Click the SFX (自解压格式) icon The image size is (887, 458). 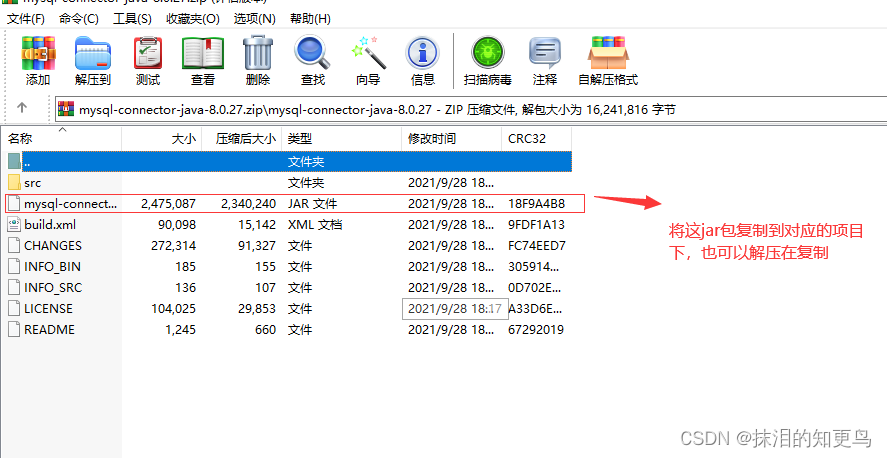tap(608, 53)
